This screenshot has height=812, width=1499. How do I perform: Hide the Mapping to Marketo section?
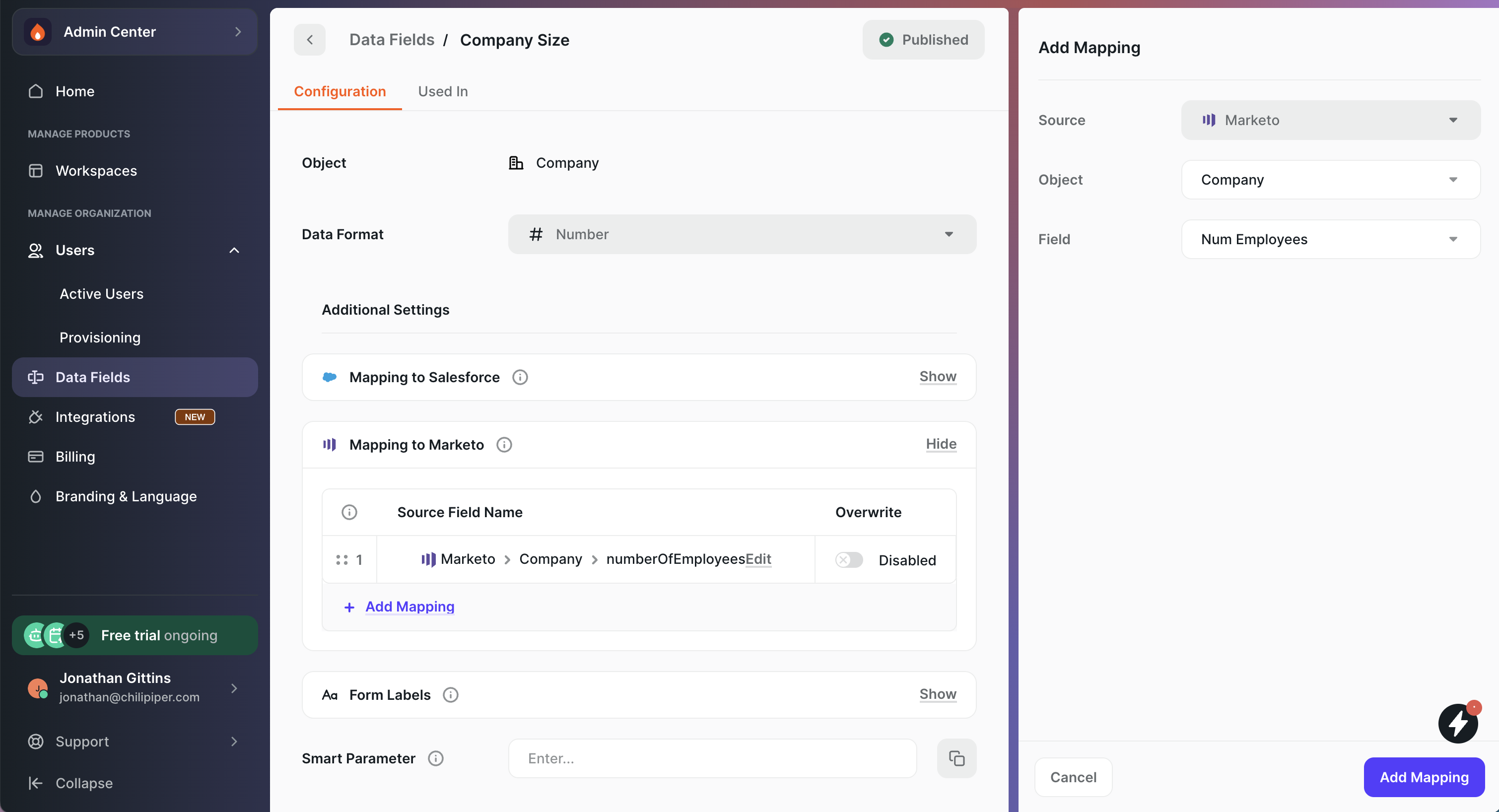[x=941, y=444]
